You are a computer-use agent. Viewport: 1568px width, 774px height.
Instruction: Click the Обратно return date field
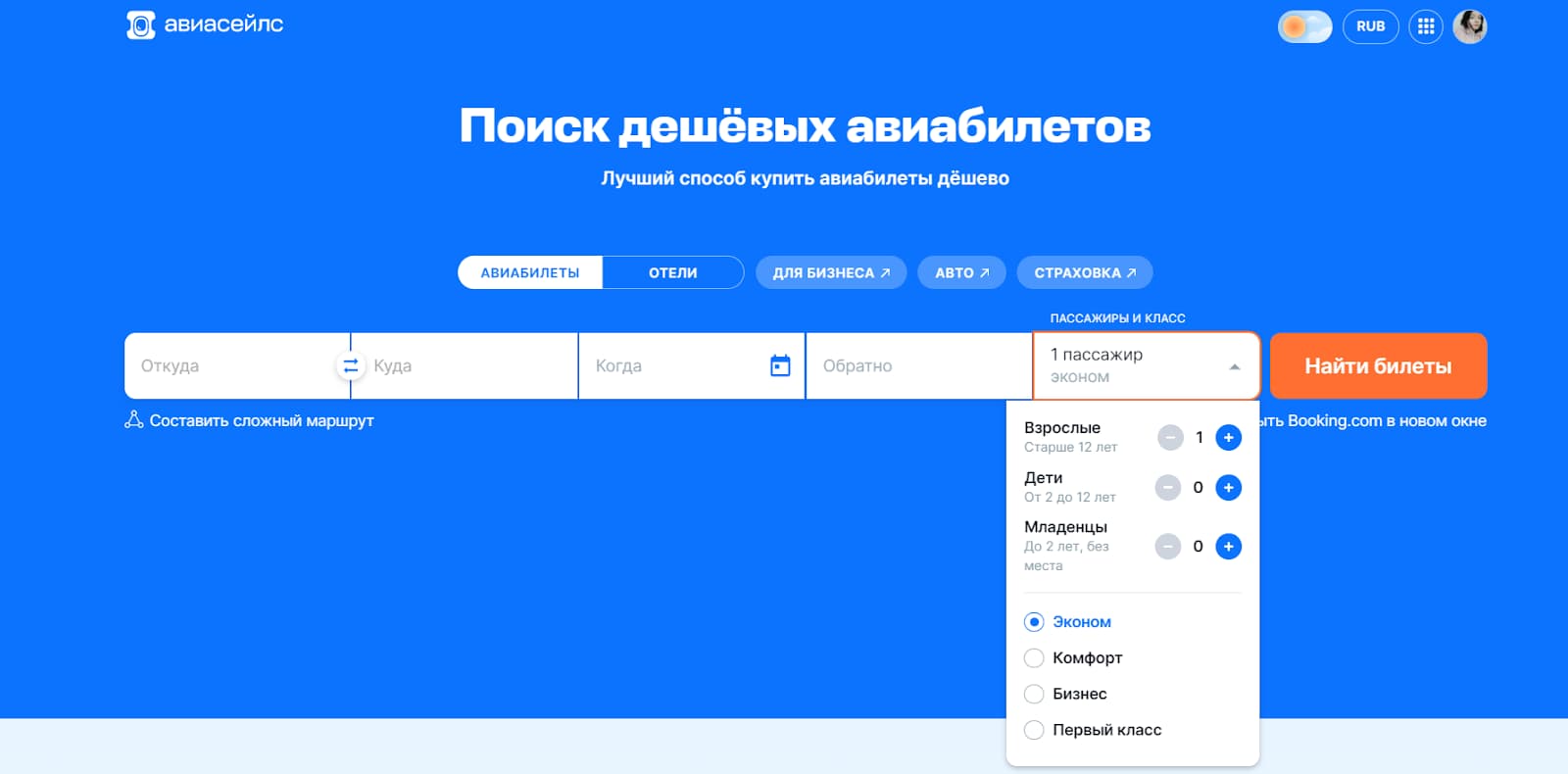pos(918,365)
